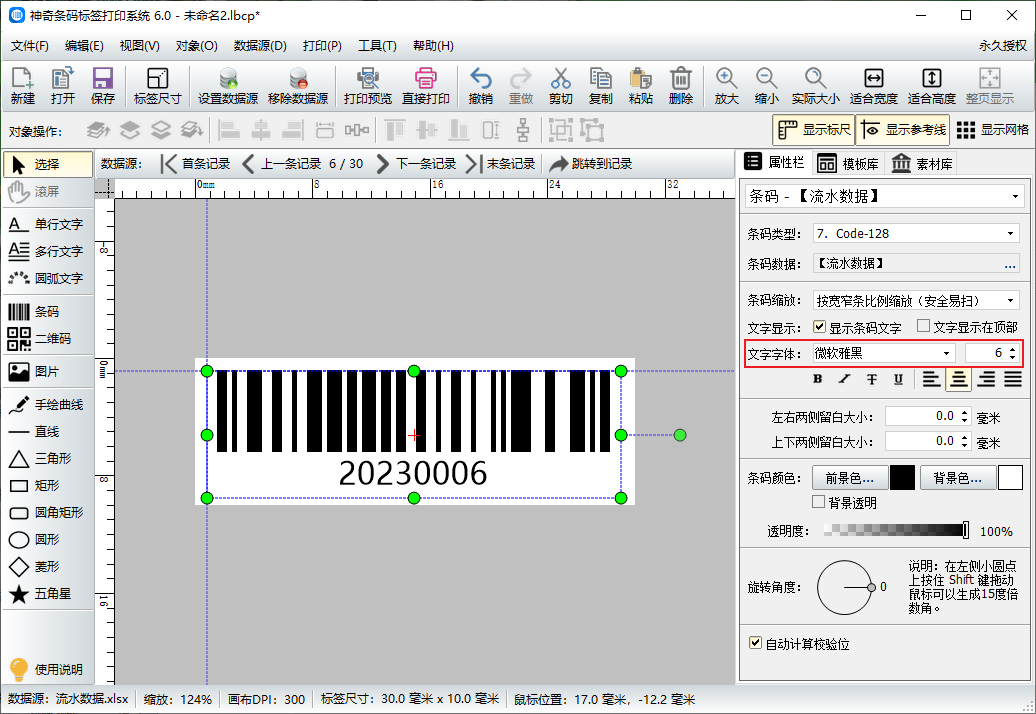
Task: Paste with the 粘贴 icon
Action: click(640, 86)
